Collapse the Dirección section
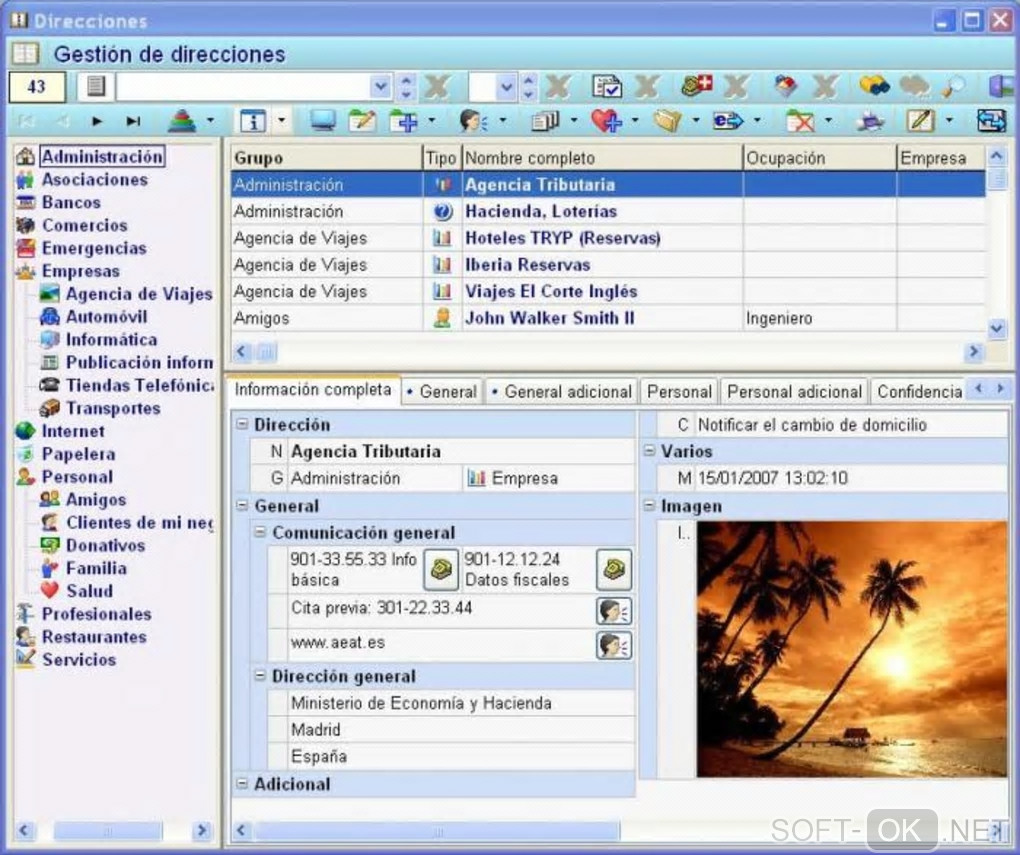This screenshot has height=855, width=1020. [242, 424]
